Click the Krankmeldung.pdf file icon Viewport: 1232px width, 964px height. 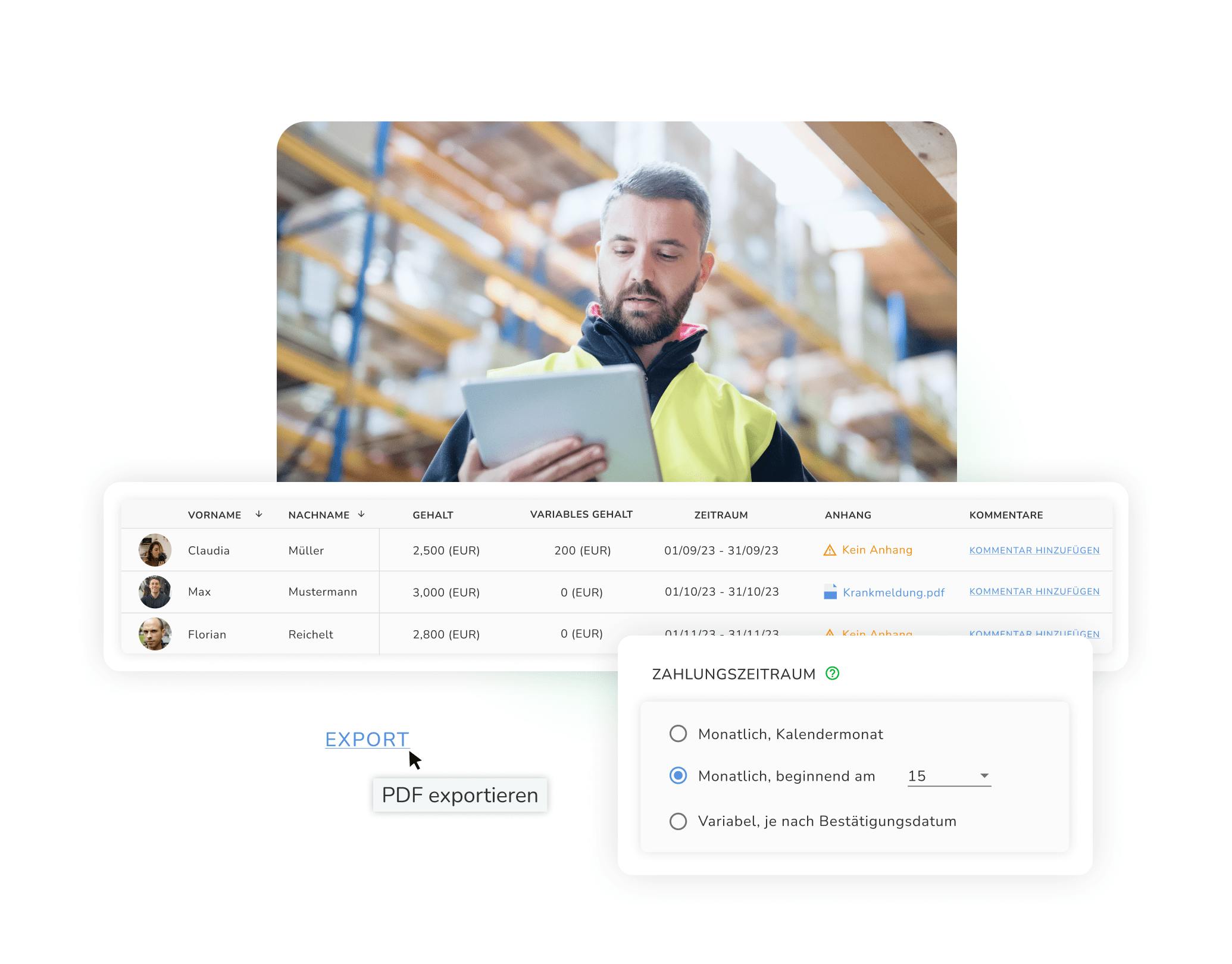tap(830, 592)
